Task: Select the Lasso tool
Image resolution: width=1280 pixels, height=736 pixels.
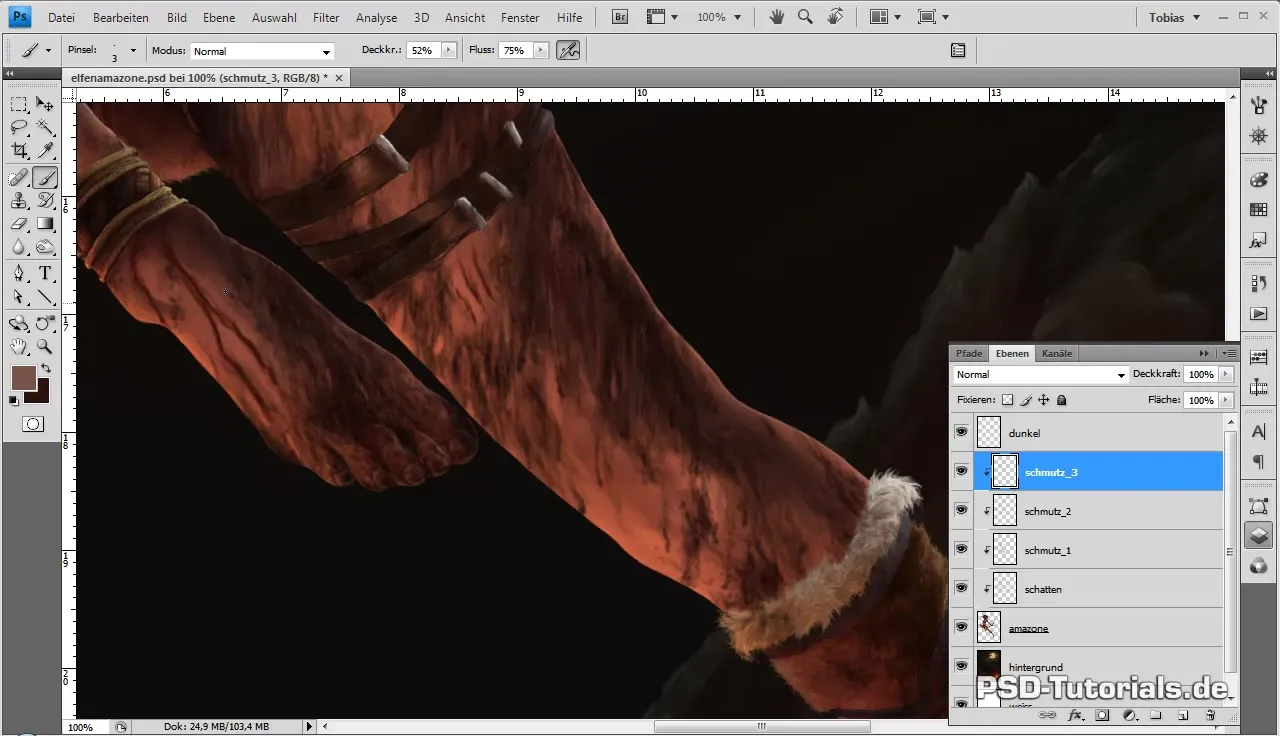Action: click(x=19, y=128)
